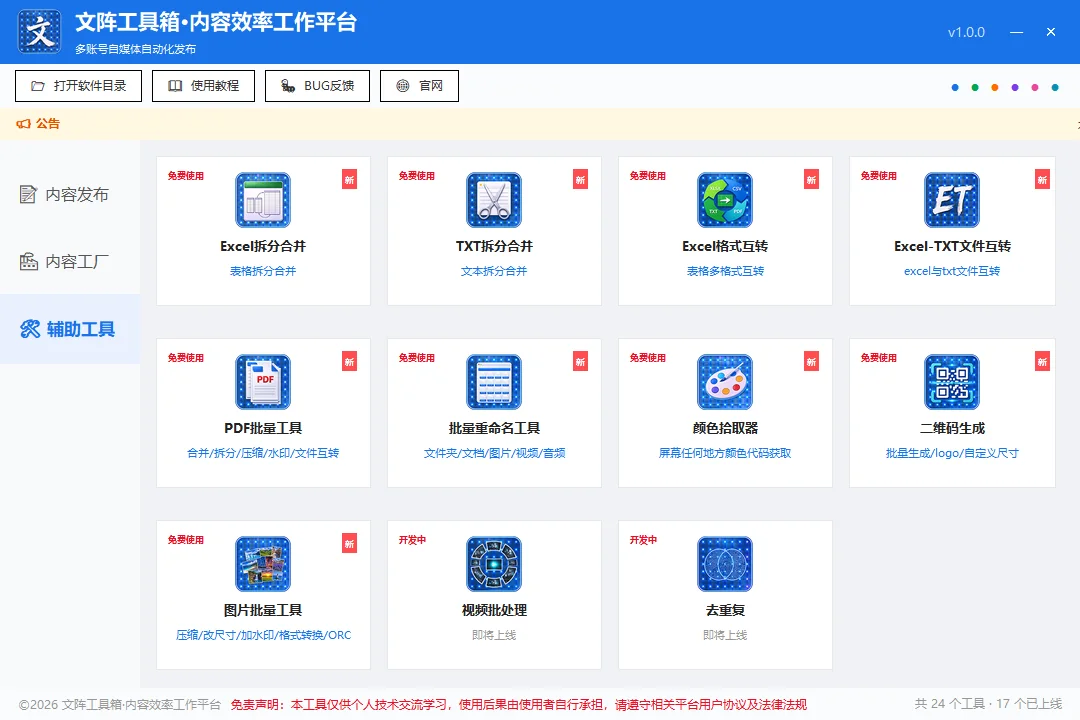Click the 颜色拾取器 title text
Screen dimensions: 1080x720
pos(725,428)
